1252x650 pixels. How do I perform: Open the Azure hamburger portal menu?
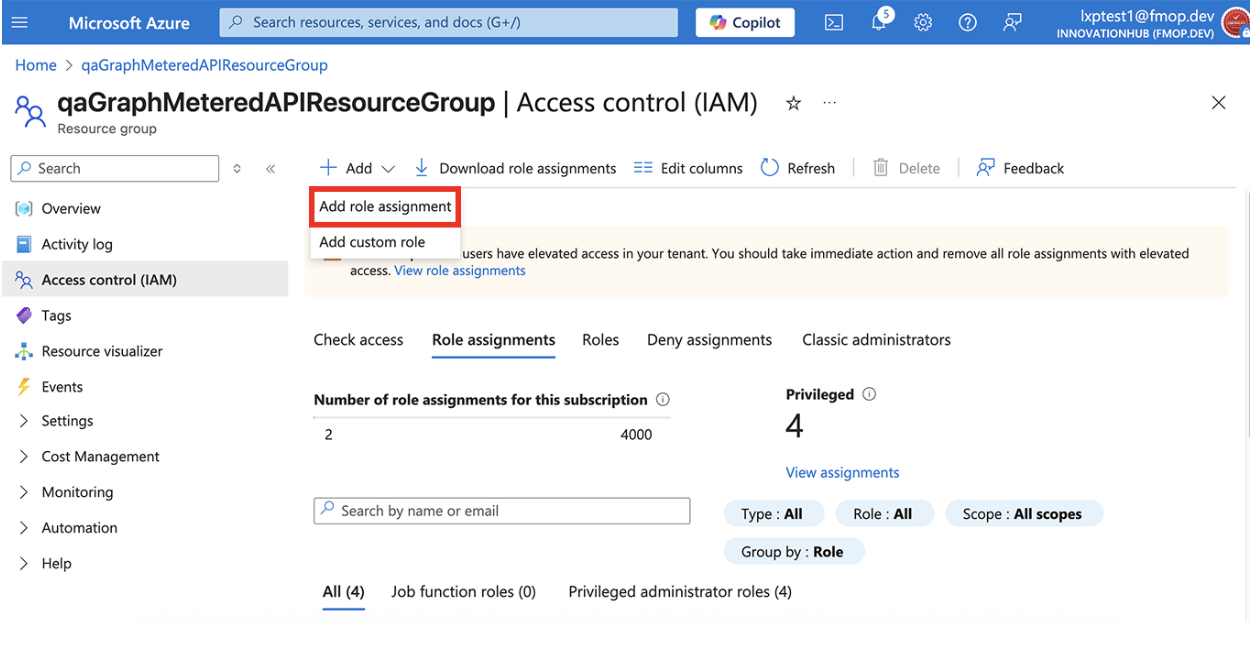click(x=21, y=23)
